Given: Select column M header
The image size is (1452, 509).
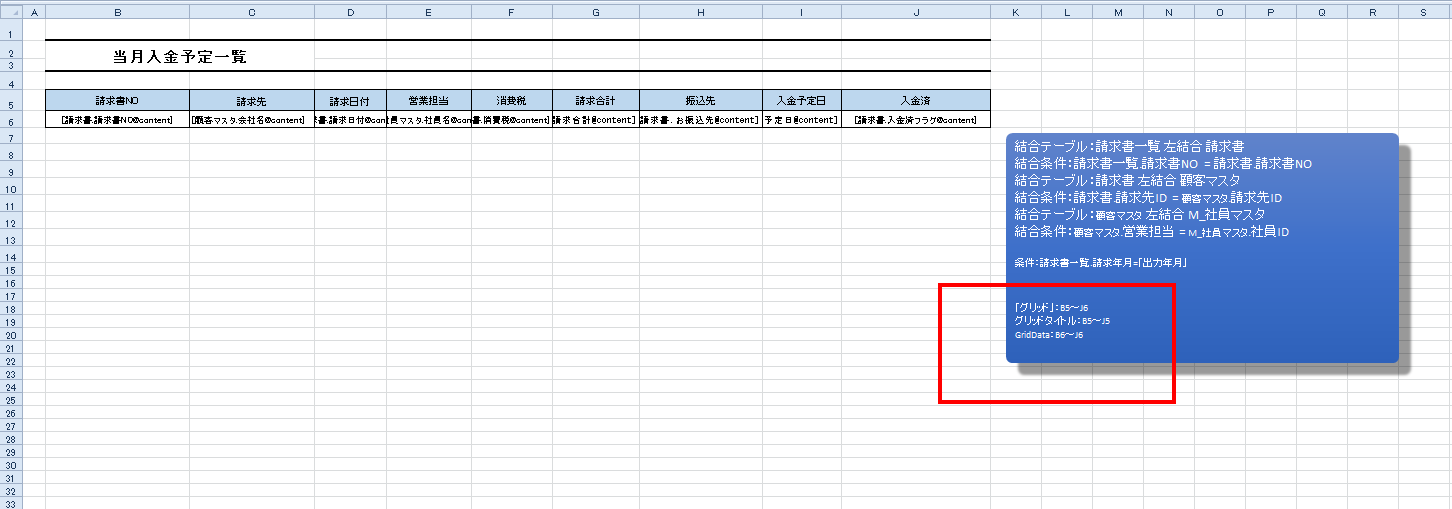Looking at the screenshot, I should [x=1117, y=12].
